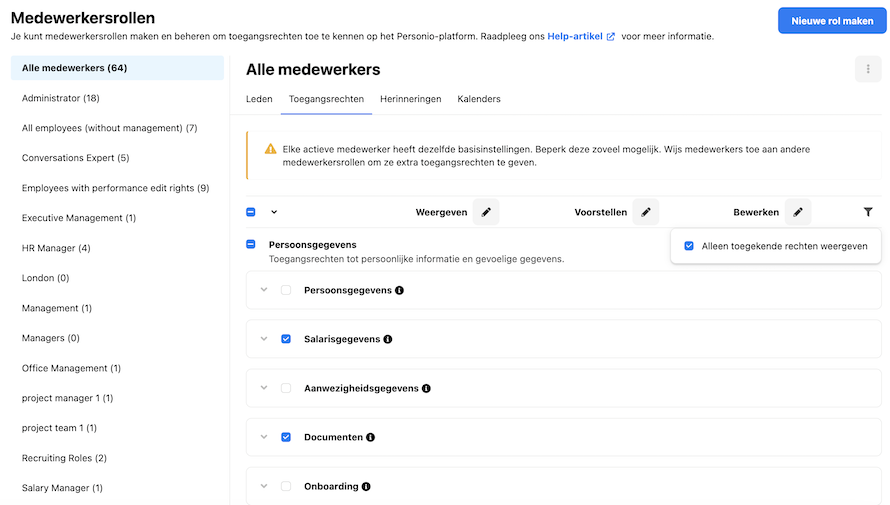This screenshot has width=890, height=505.
Task: Switch to the Leden tab
Action: [x=259, y=99]
